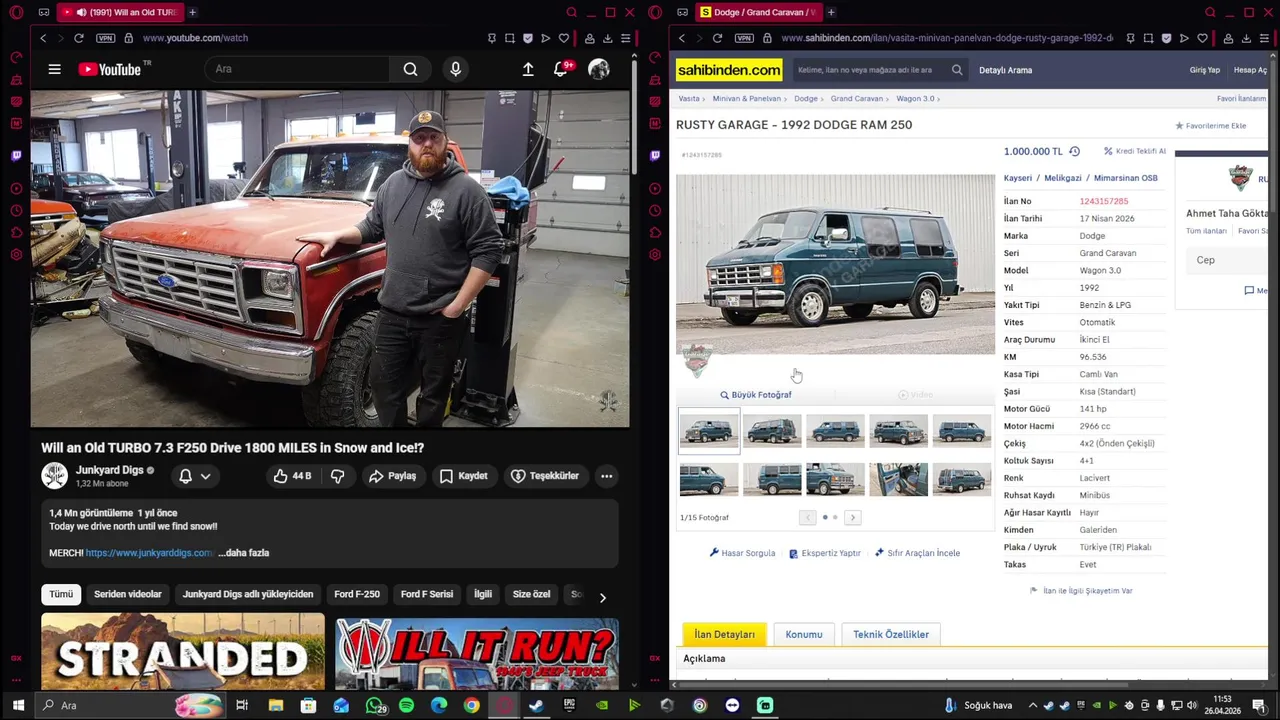Dislike the Junkyard Digs video

tap(338, 476)
